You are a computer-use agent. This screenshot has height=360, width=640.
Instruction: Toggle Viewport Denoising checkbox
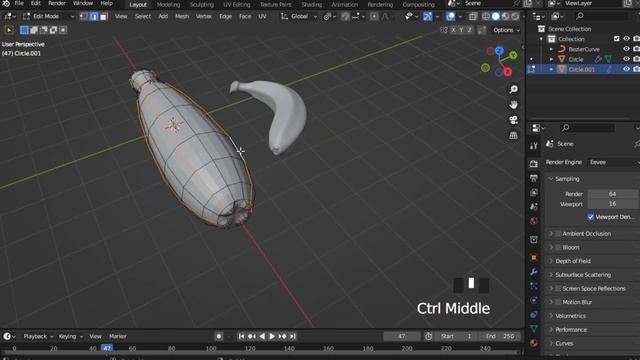click(x=591, y=217)
